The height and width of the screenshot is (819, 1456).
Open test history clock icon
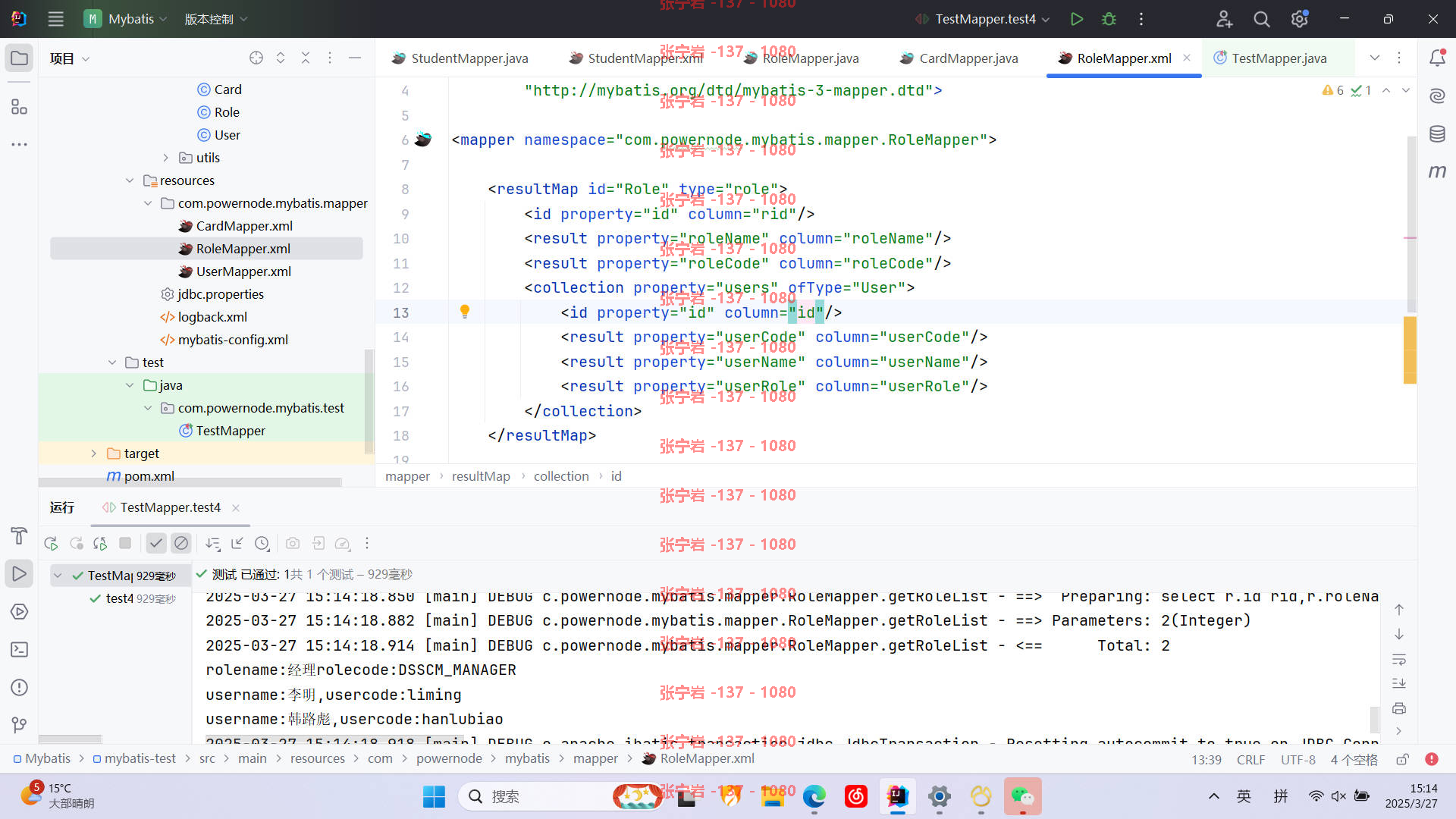click(x=262, y=543)
